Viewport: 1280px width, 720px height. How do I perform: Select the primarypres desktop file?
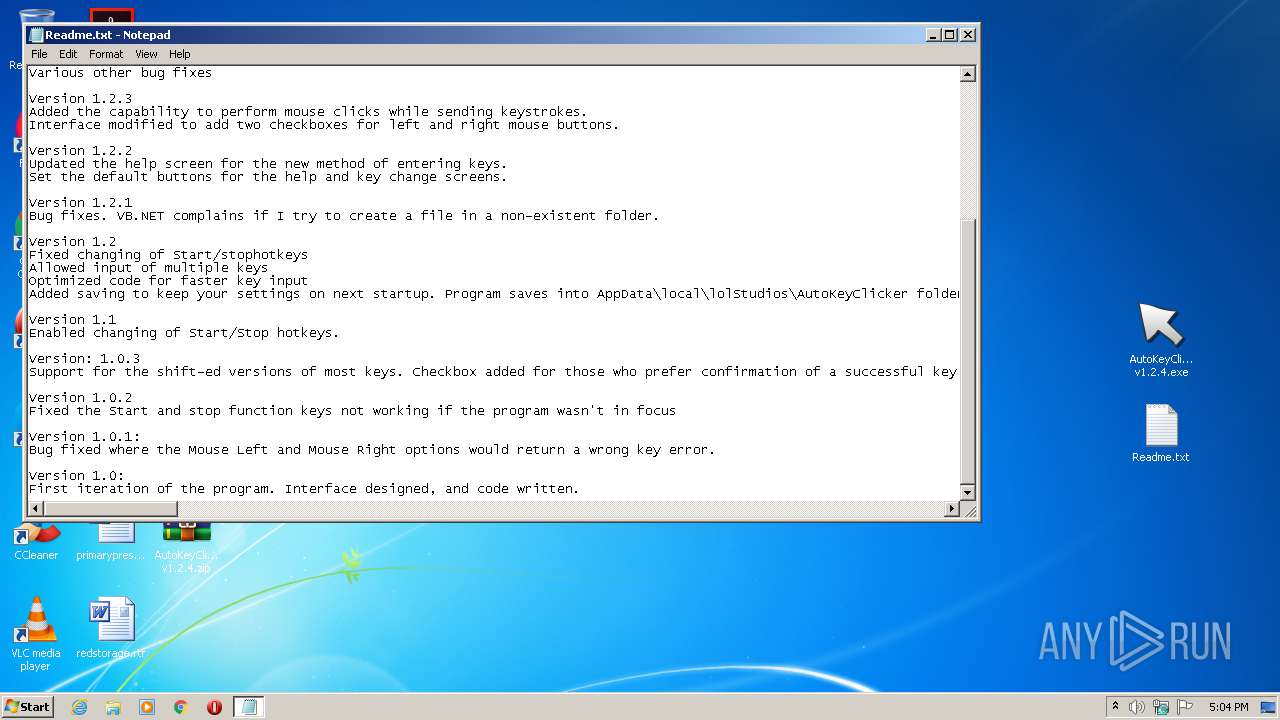point(110,543)
